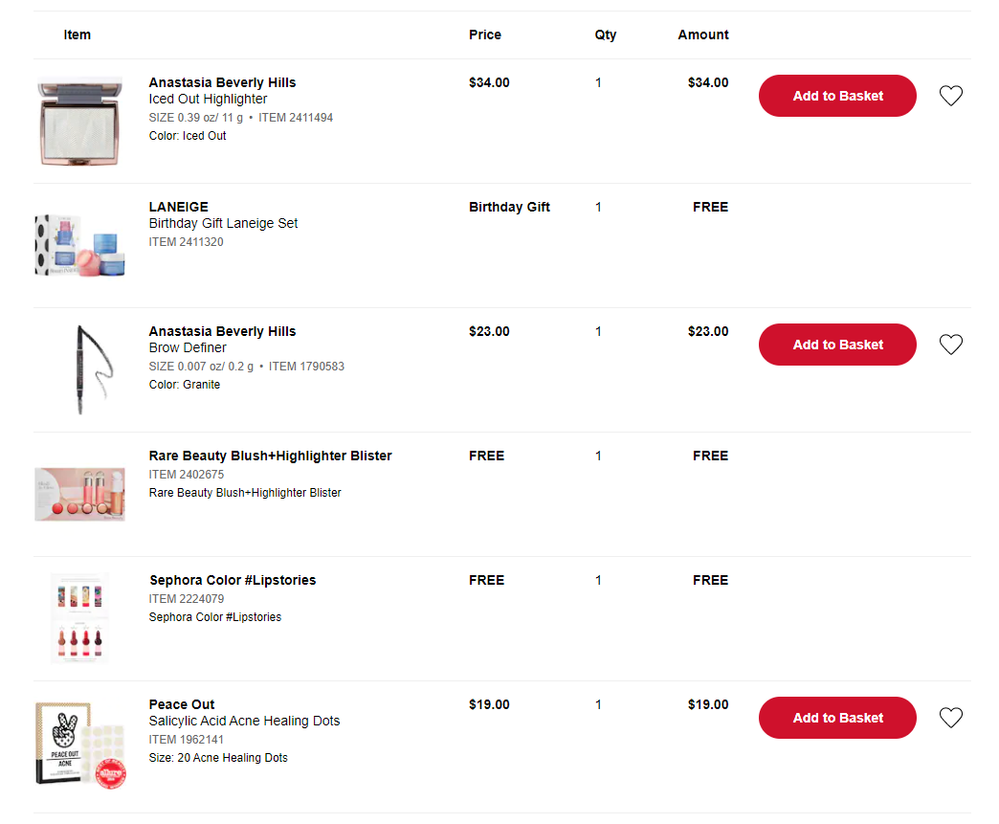Click the LANEIGE brand name

click(178, 207)
